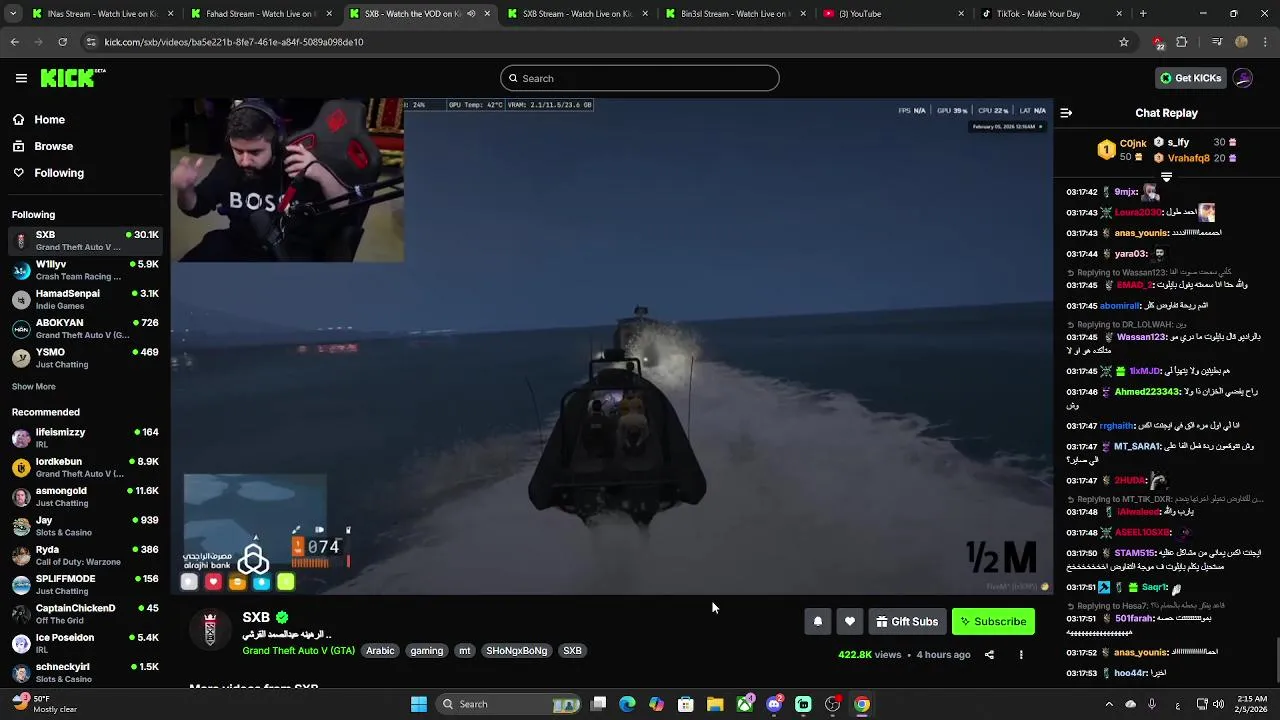Go back to the previous page
1280x720 pixels.
(x=14, y=42)
